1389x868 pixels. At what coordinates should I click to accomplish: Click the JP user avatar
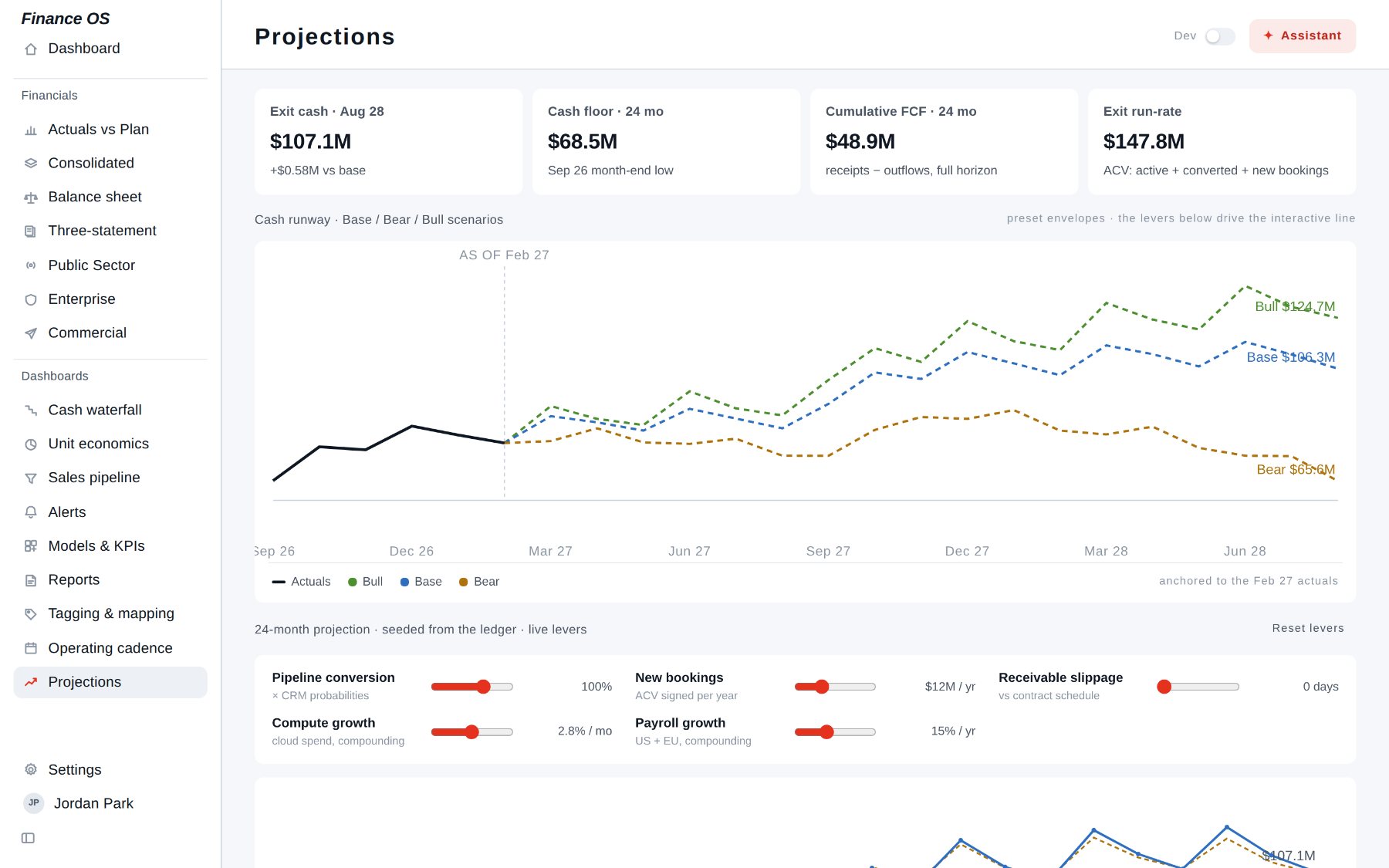pos(33,803)
